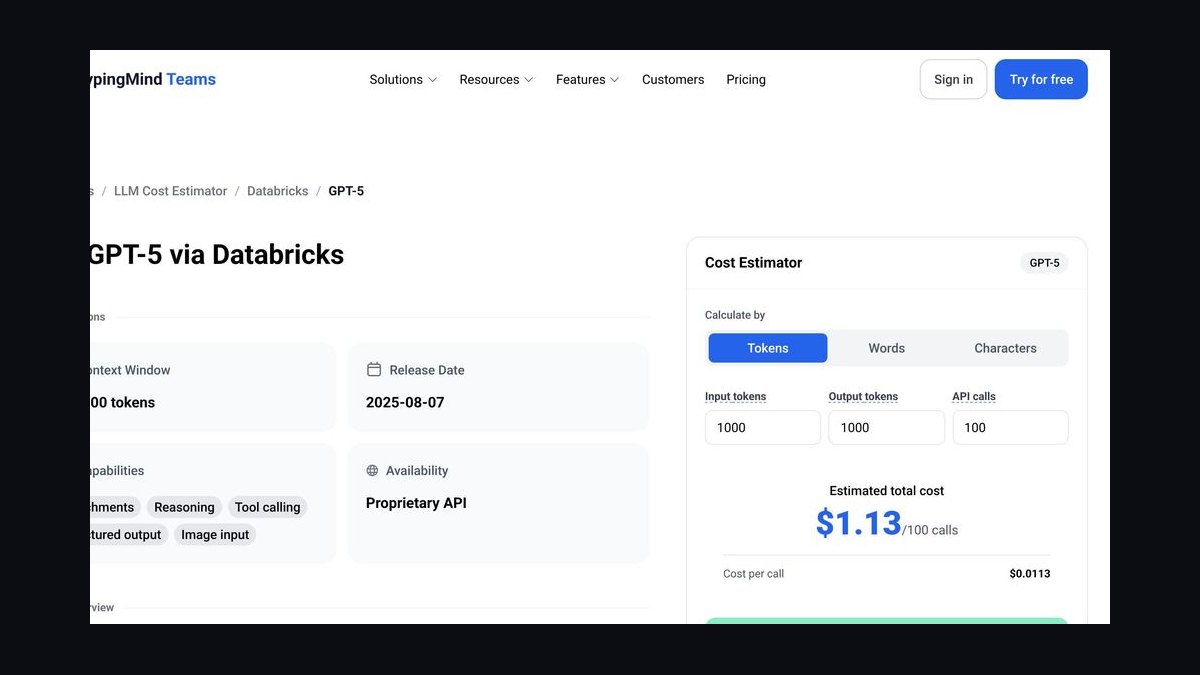Click the Output tokens label
The width and height of the screenshot is (1200, 675).
pyautogui.click(x=863, y=397)
